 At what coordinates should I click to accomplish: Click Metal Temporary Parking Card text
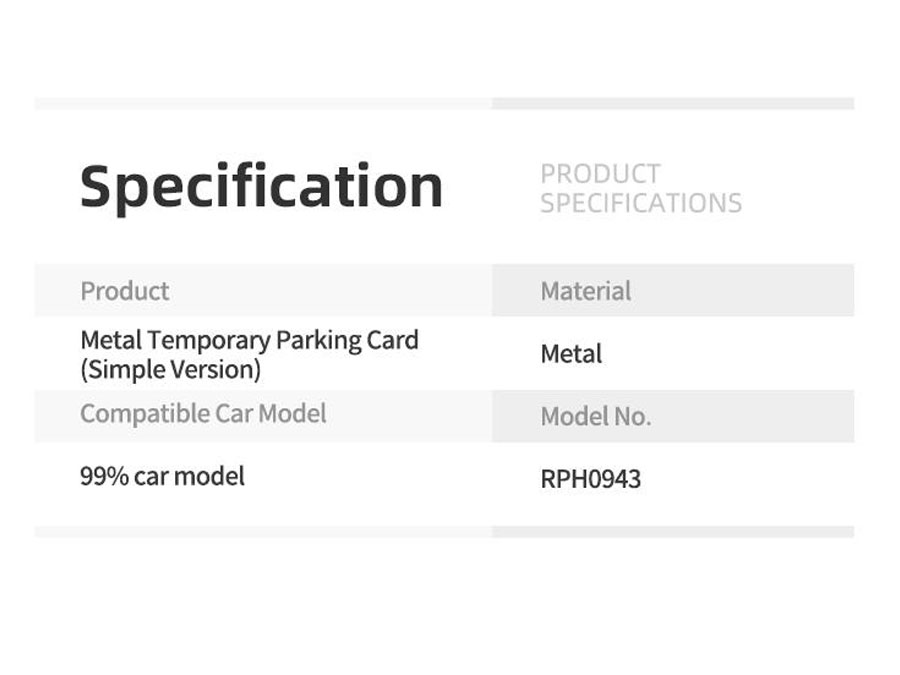[x=249, y=340]
